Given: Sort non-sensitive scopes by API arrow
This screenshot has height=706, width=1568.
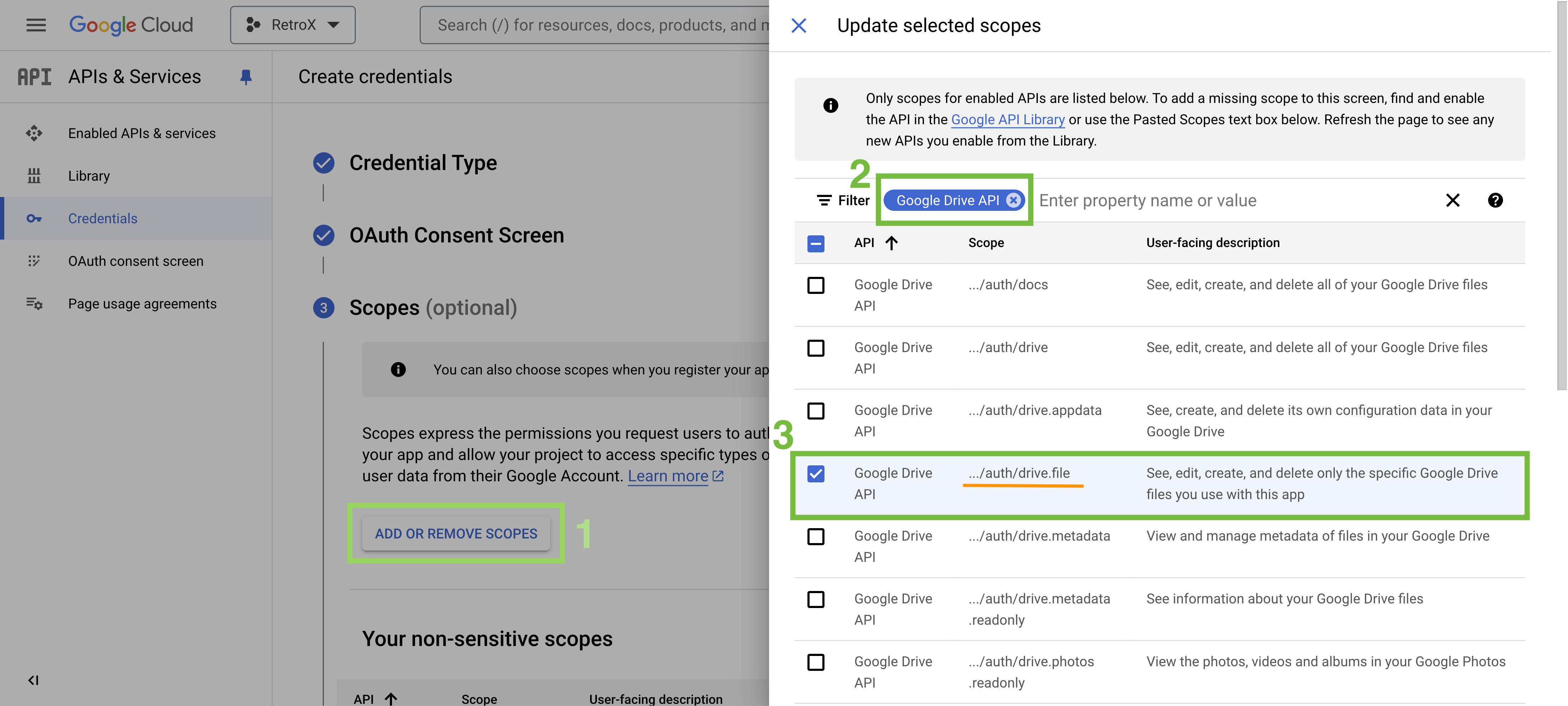Looking at the screenshot, I should tap(391, 699).
